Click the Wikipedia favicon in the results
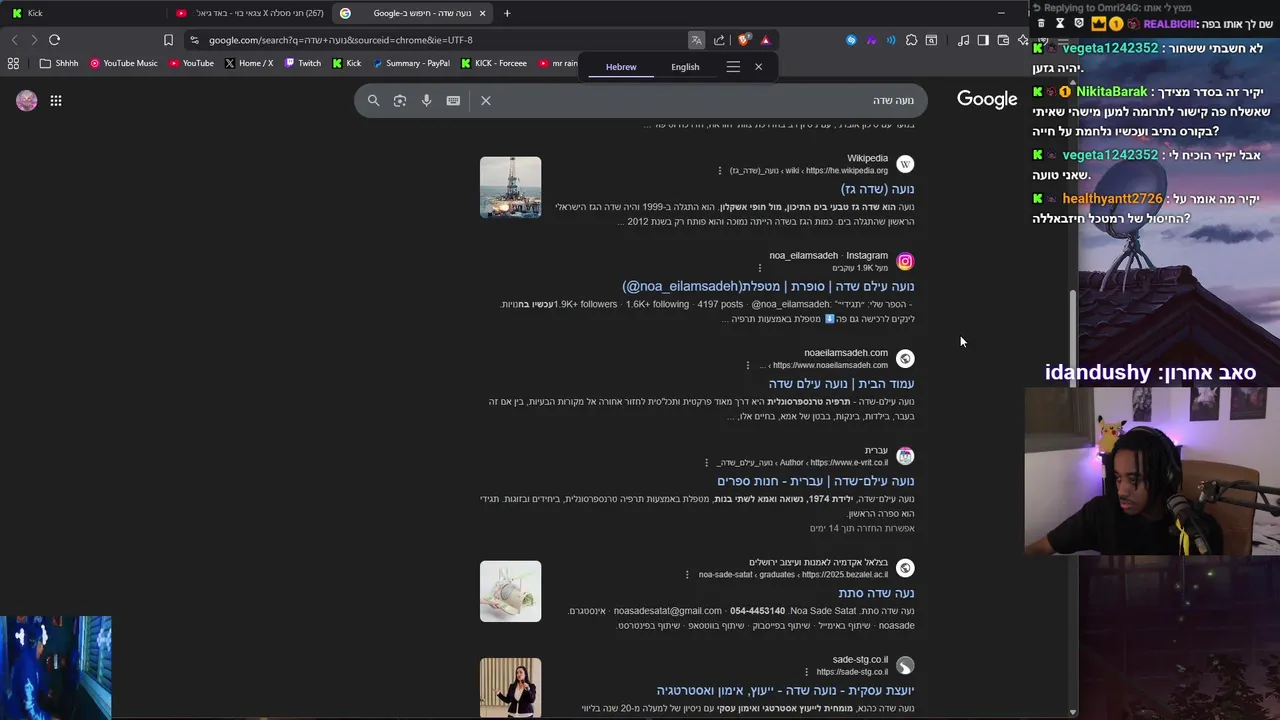 pyautogui.click(x=905, y=164)
